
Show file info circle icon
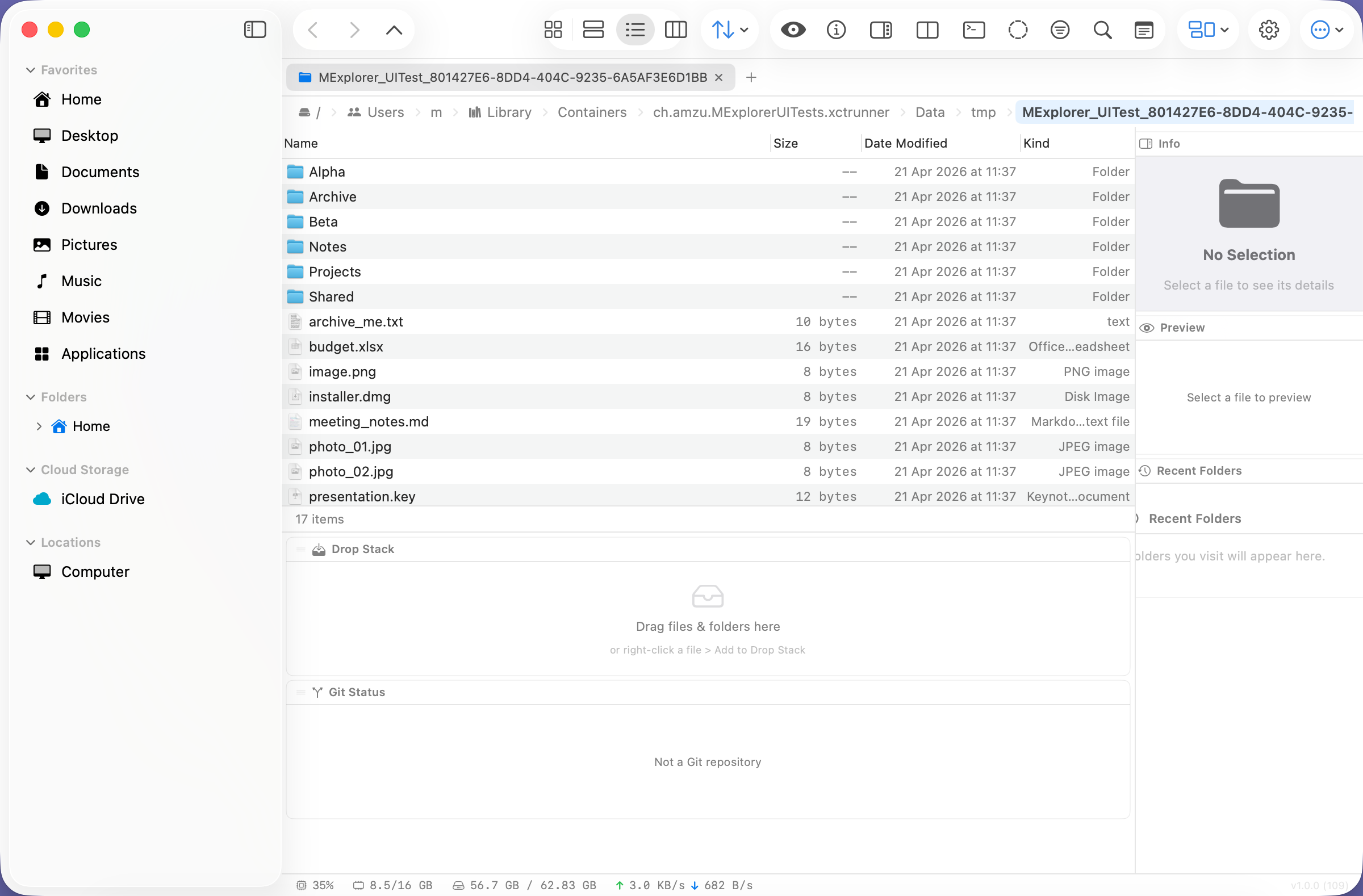(836, 30)
